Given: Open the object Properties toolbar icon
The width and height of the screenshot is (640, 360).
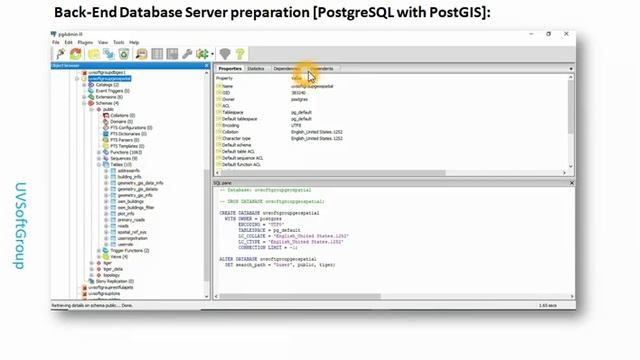Looking at the screenshot, I should tap(93, 54).
